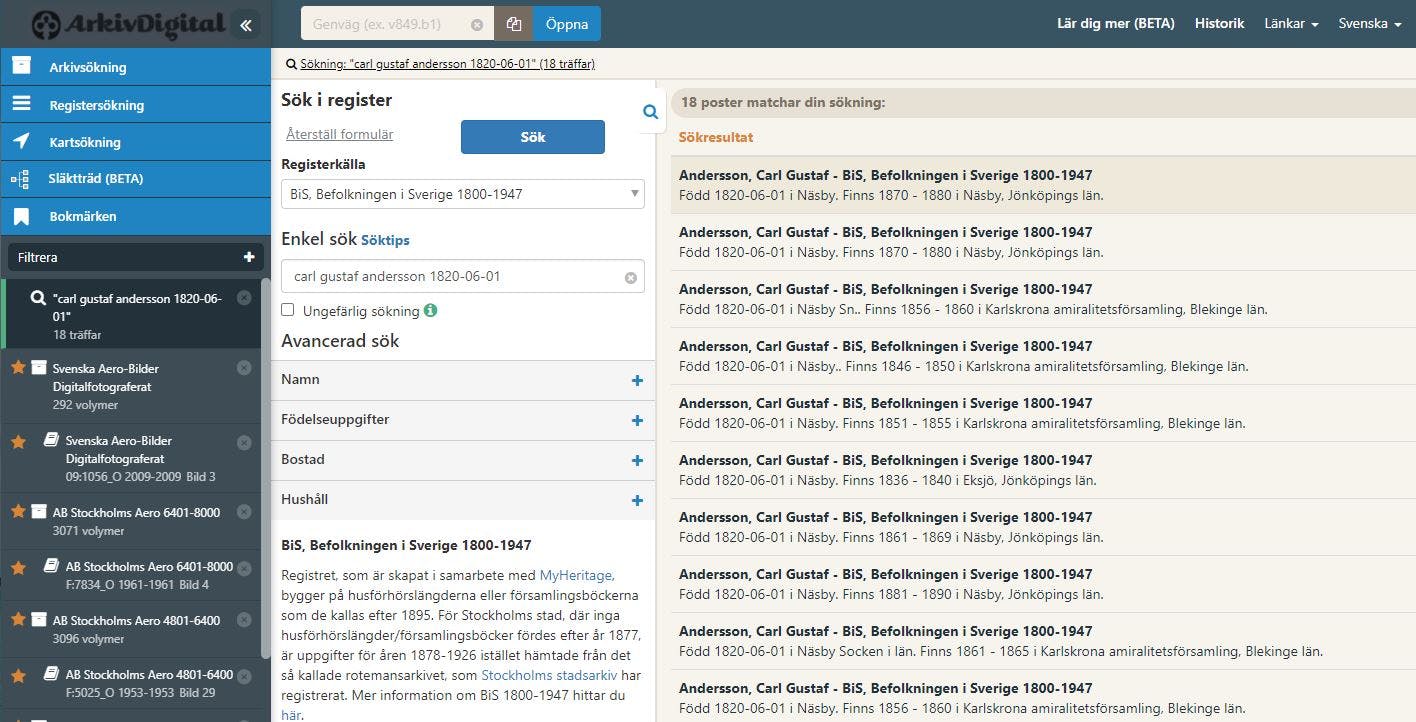The width and height of the screenshot is (1416, 722).
Task: Open the Registerkälla dropdown
Action: pyautogui.click(x=463, y=194)
